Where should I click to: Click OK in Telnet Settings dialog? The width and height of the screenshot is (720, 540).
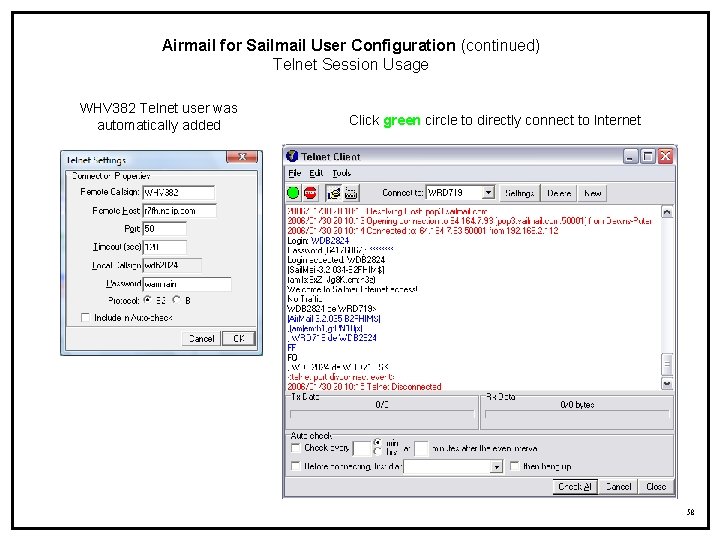click(238, 338)
